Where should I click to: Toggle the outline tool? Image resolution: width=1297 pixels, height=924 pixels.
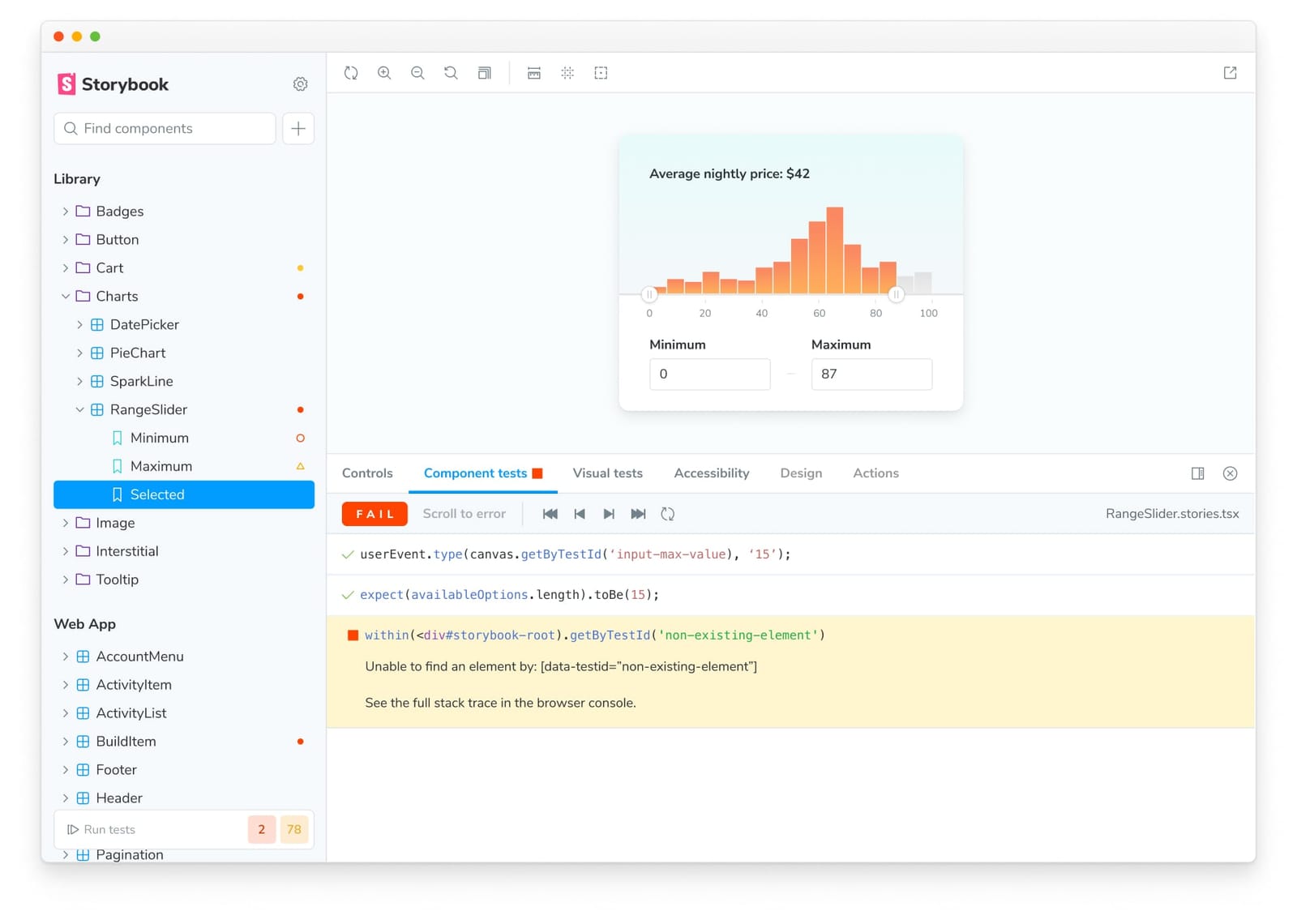601,73
